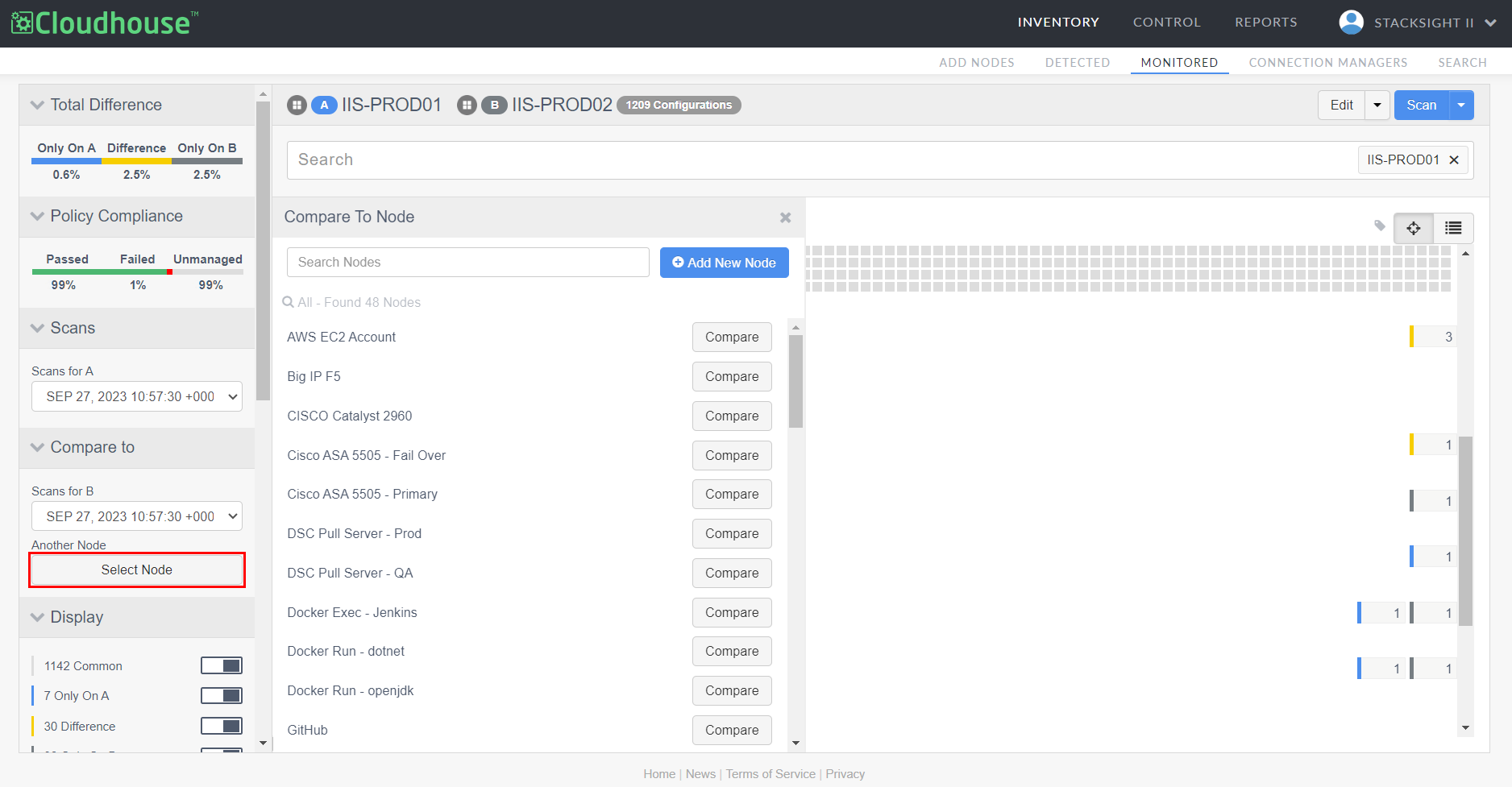Viewport: 1512px width, 787px height.
Task: Open the Scans for B date dropdown
Action: (137, 516)
